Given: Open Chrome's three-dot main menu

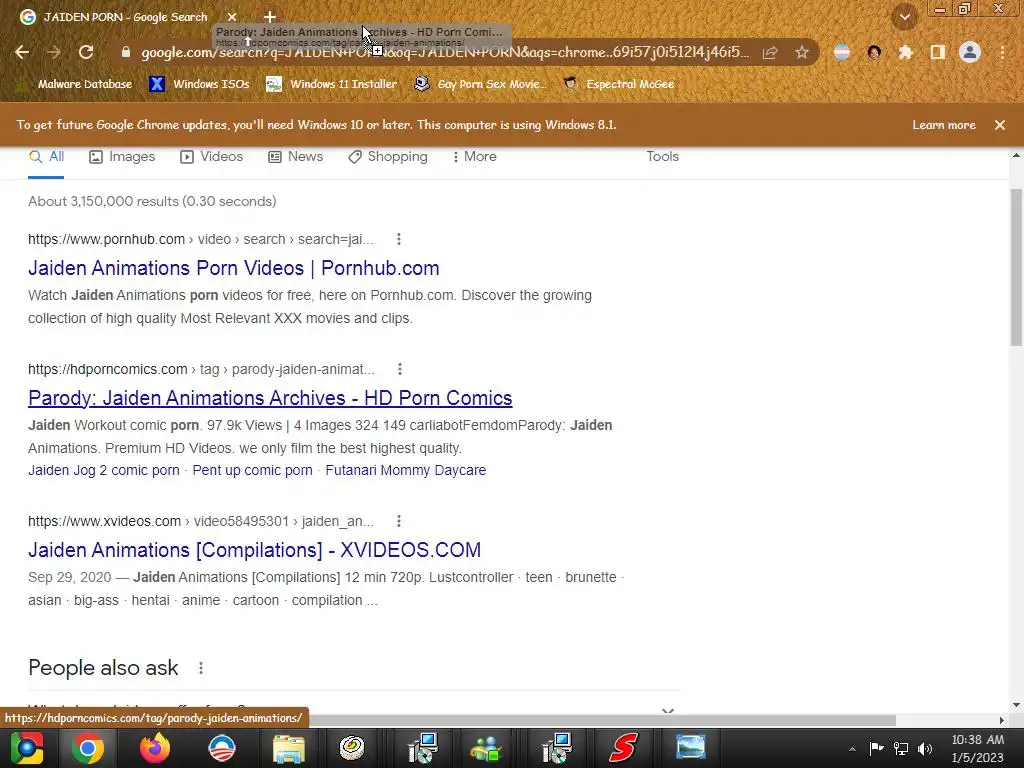Looking at the screenshot, I should coord(1002,52).
